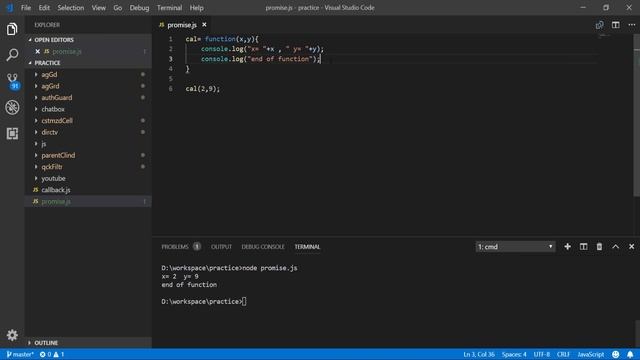The image size is (640, 360).
Task: Close the terminal panel
Action: coord(631,247)
